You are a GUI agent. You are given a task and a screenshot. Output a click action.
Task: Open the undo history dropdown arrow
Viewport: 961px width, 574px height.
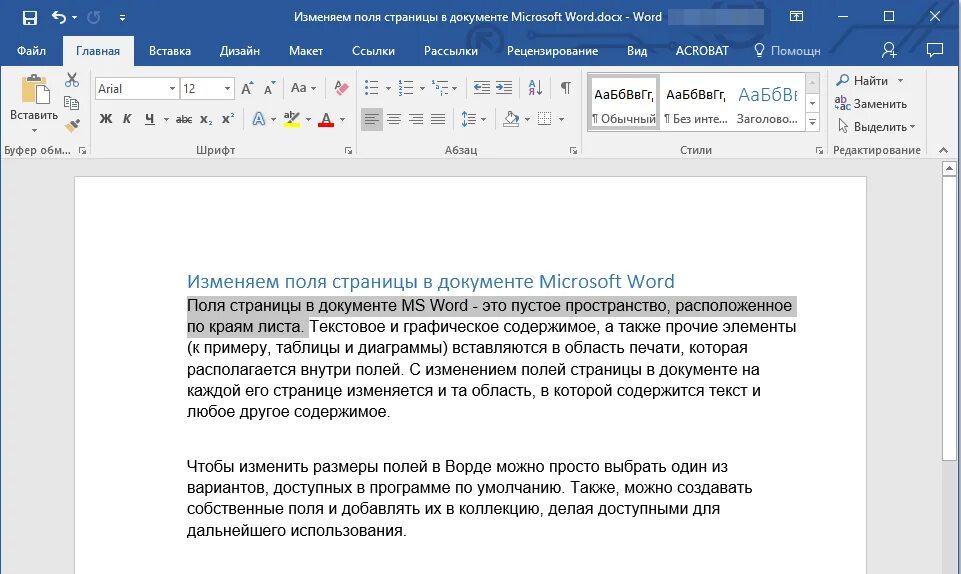pos(75,18)
